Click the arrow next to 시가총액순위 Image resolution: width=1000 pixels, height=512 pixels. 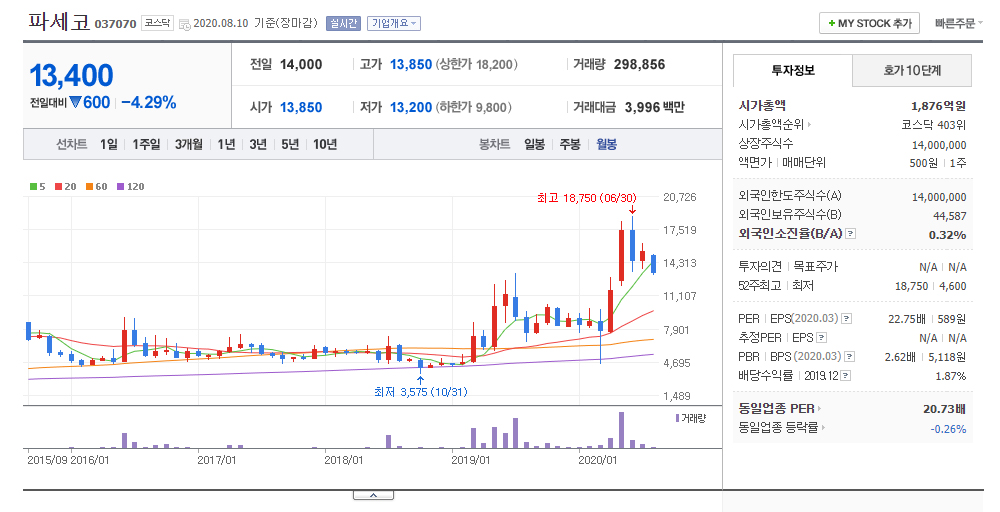810,125
